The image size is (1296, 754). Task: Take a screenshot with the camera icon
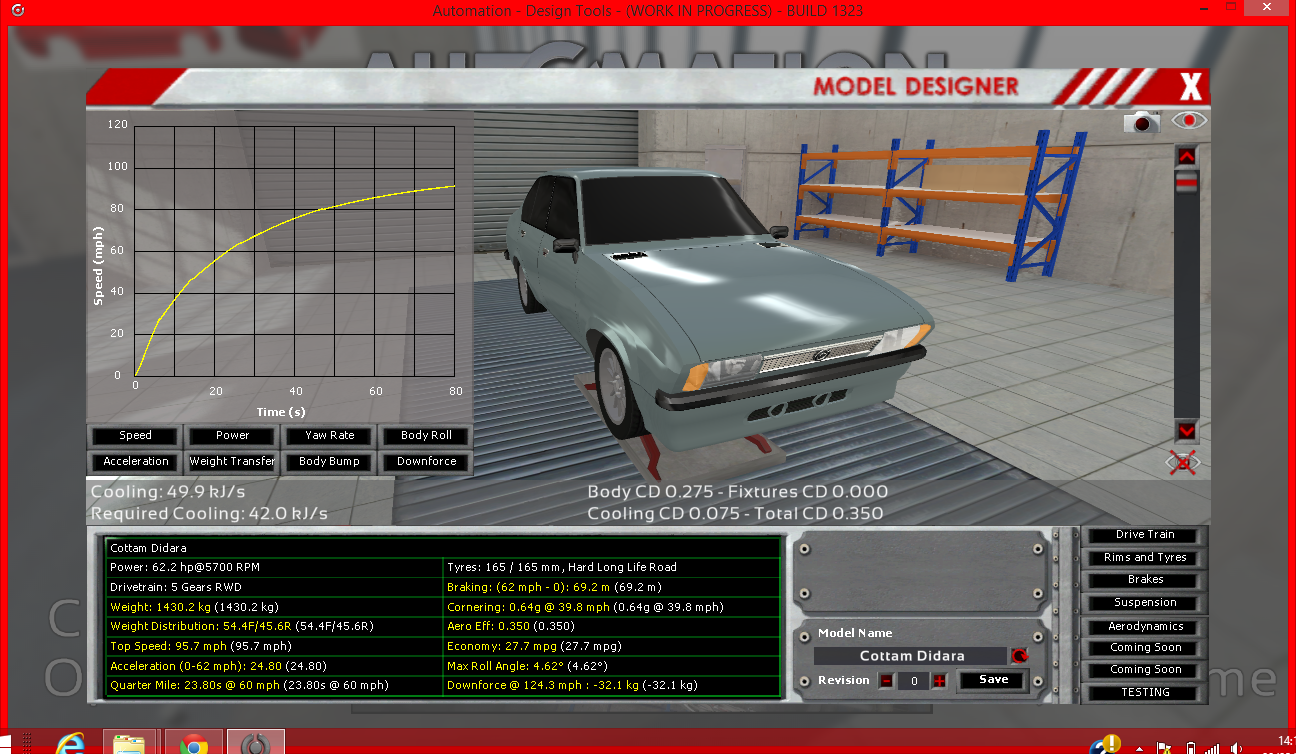click(1141, 122)
